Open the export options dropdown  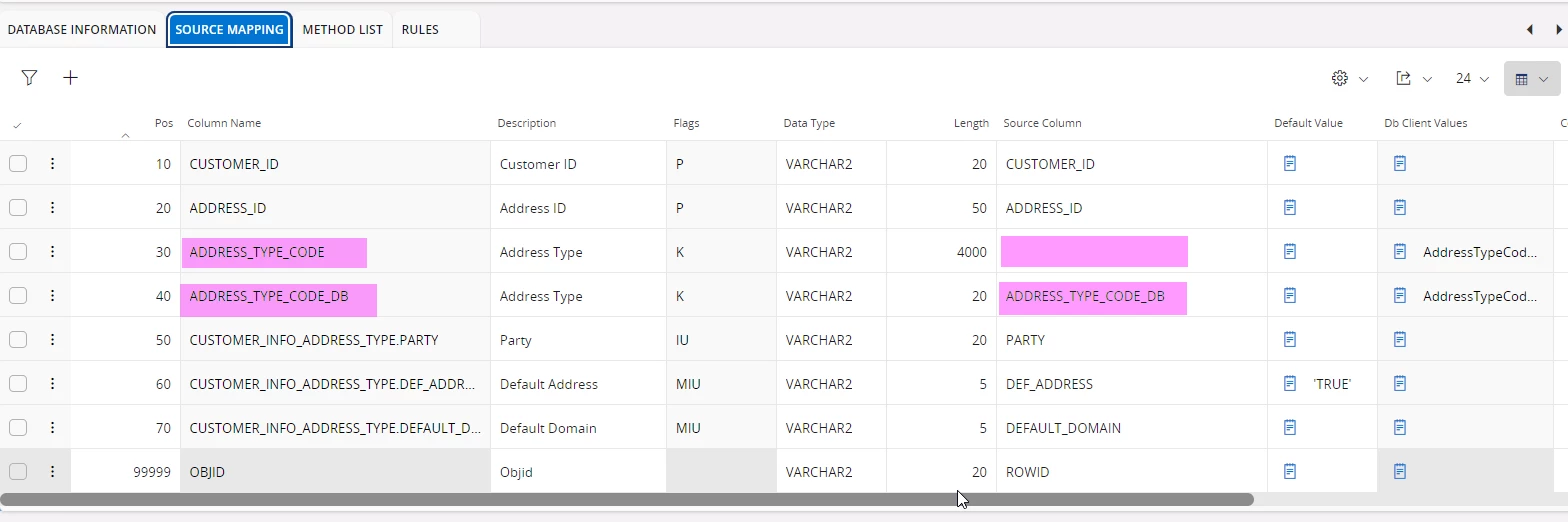(x=1413, y=78)
